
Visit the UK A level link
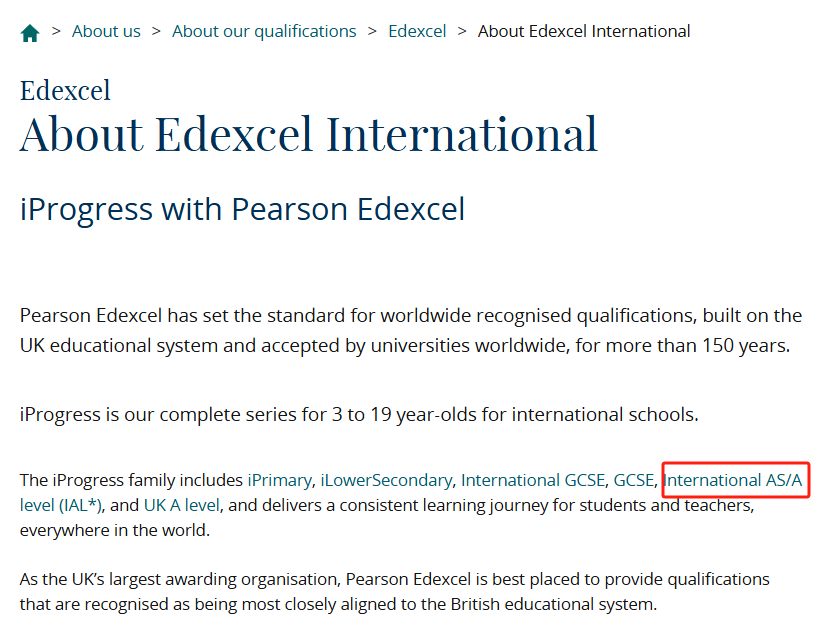point(182,505)
